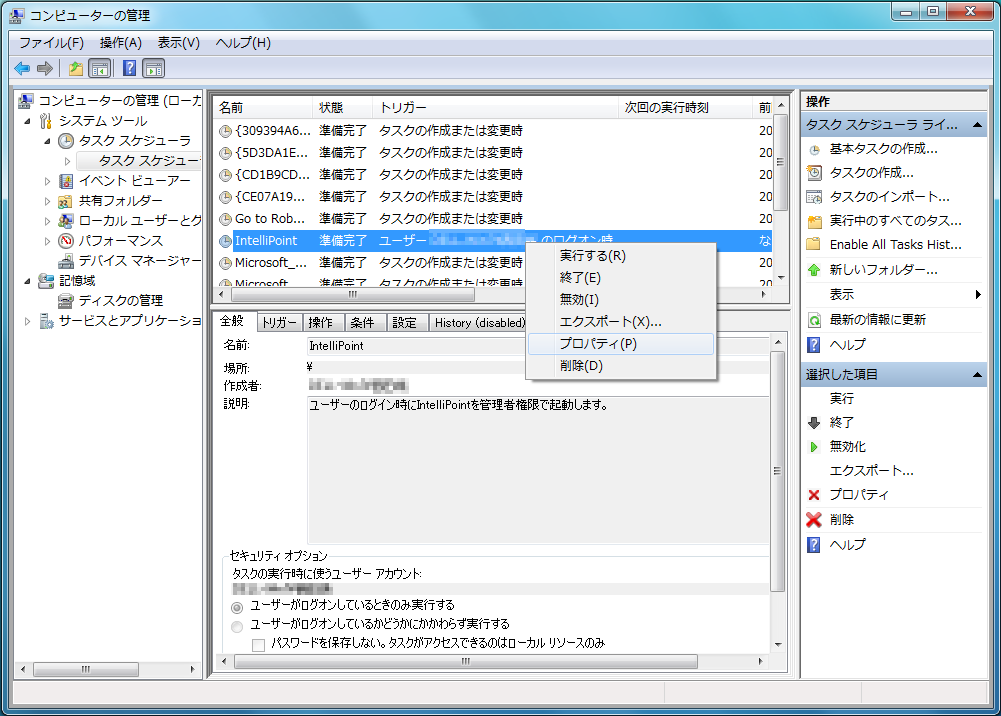1001x716 pixels.
Task: Open ディスクの管理 in the tree
Action: coord(121,300)
